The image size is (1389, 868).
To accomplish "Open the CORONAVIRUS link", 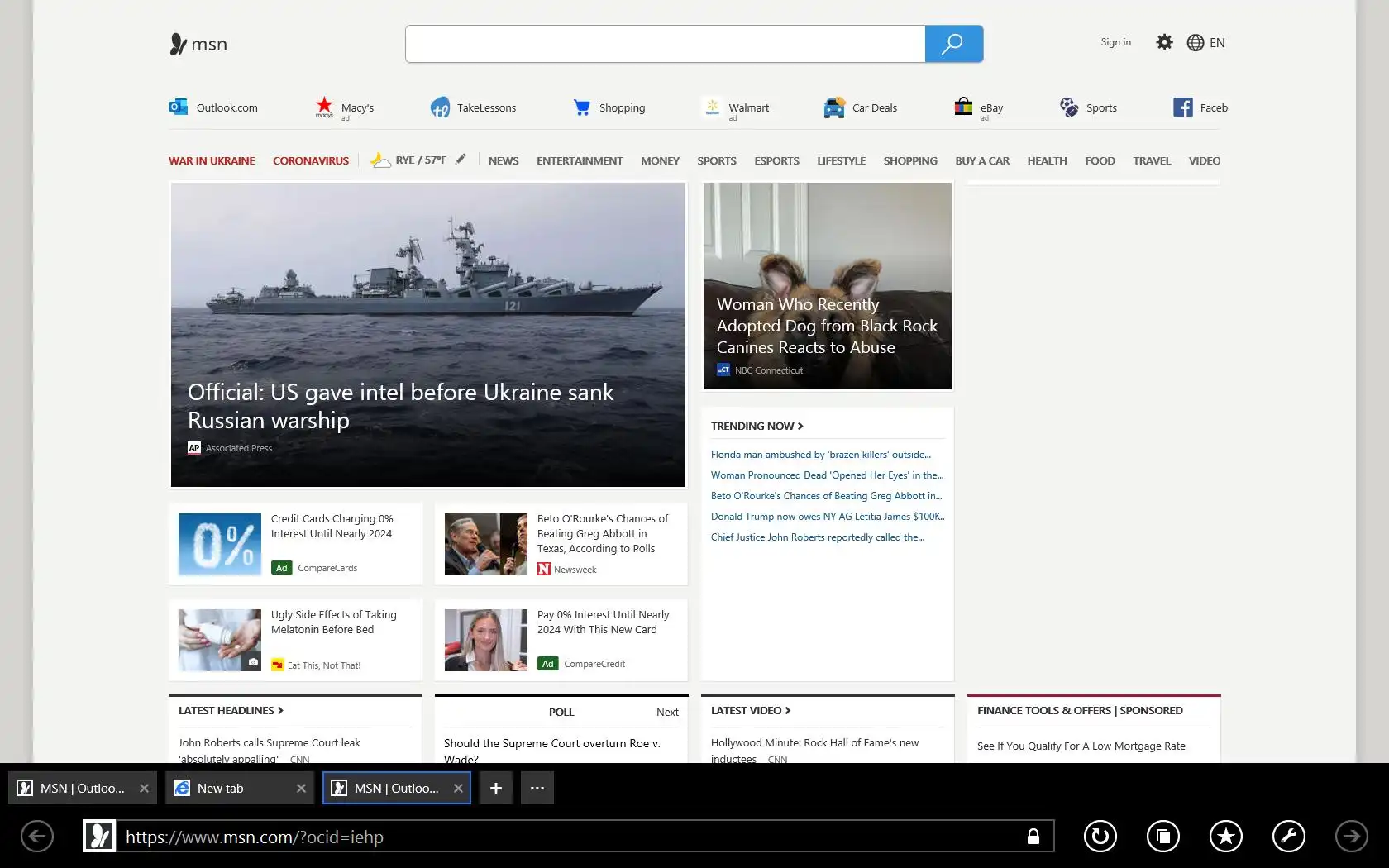I will (x=311, y=160).
